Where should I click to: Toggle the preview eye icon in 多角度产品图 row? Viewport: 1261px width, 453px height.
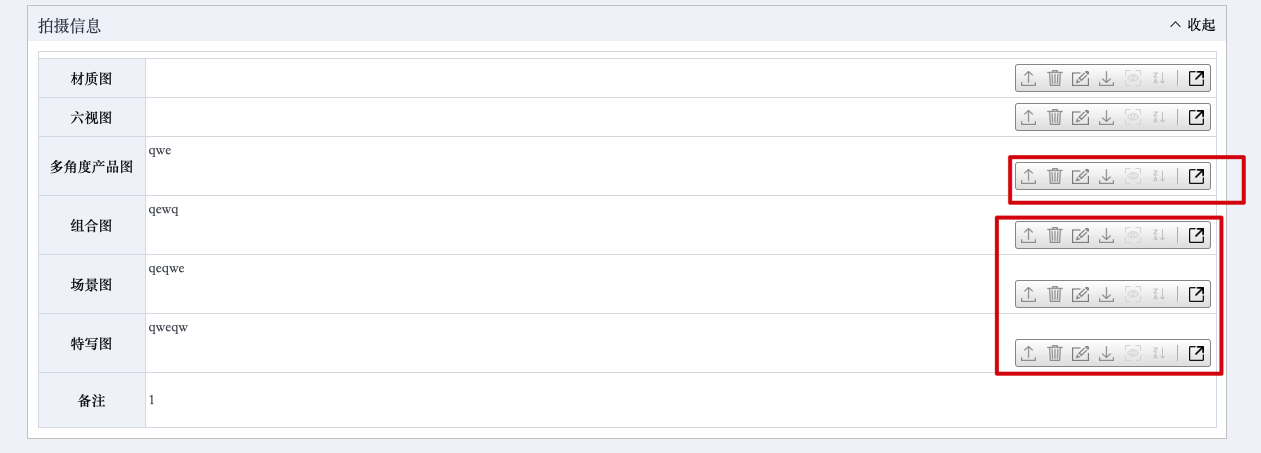click(x=1132, y=176)
